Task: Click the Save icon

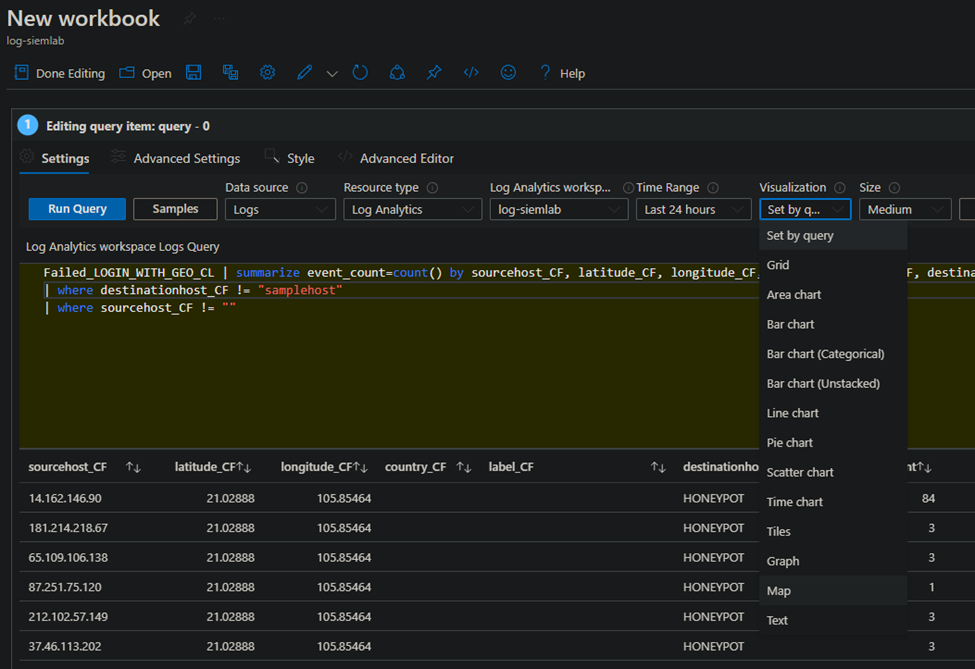Action: tap(194, 72)
